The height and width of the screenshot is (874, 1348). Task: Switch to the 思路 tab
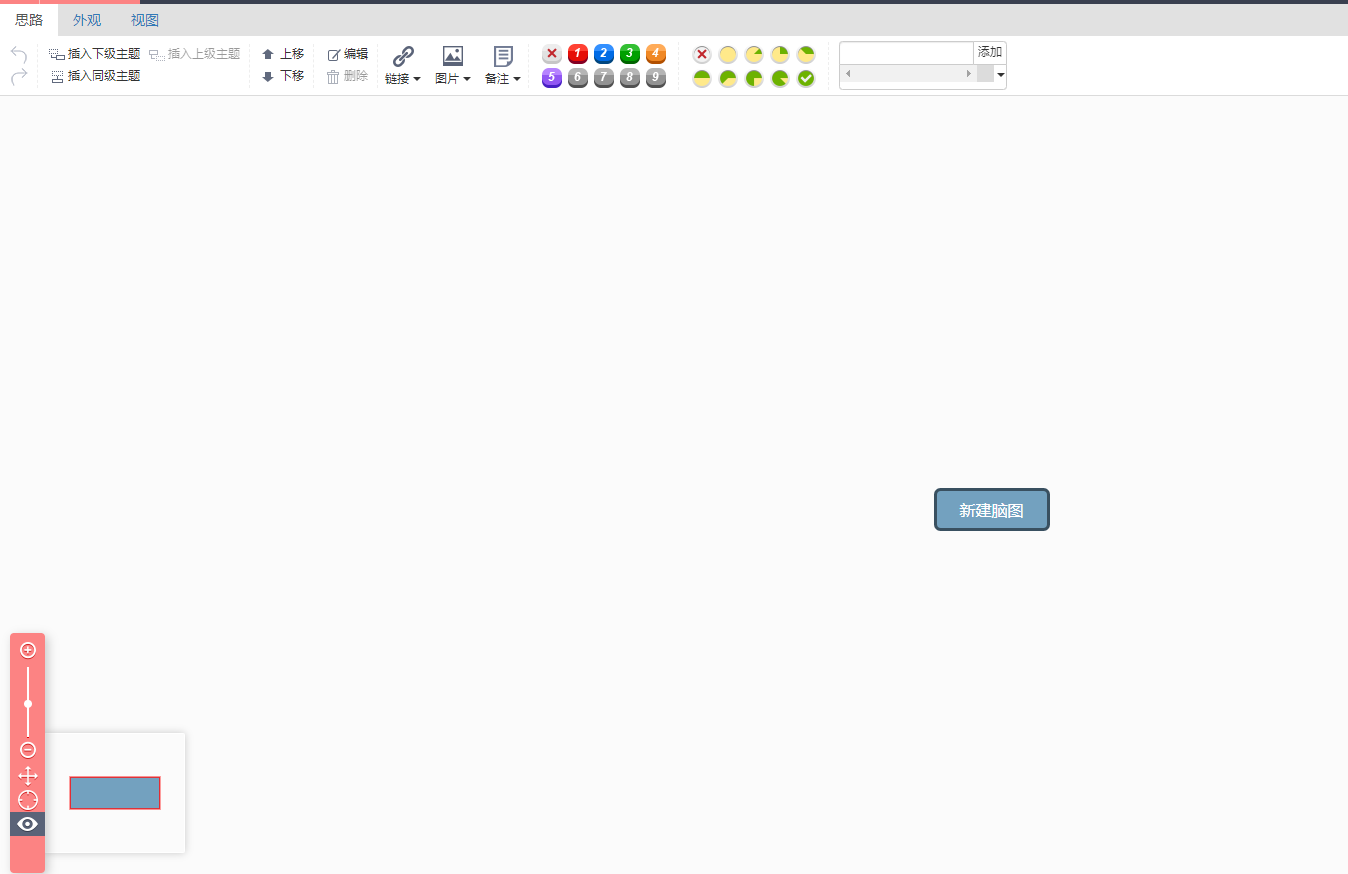(x=29, y=20)
